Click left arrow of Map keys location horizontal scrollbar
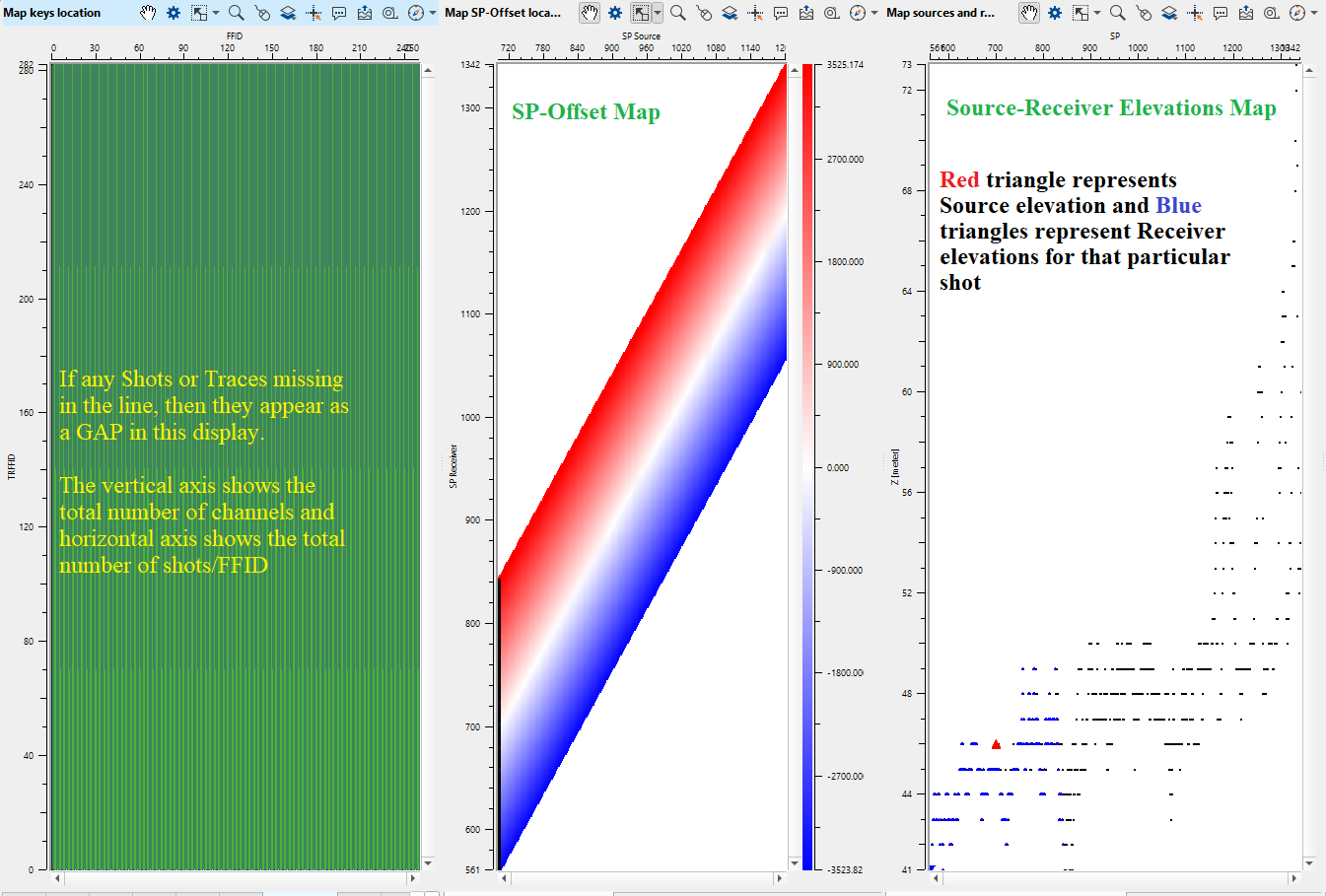 (x=57, y=877)
